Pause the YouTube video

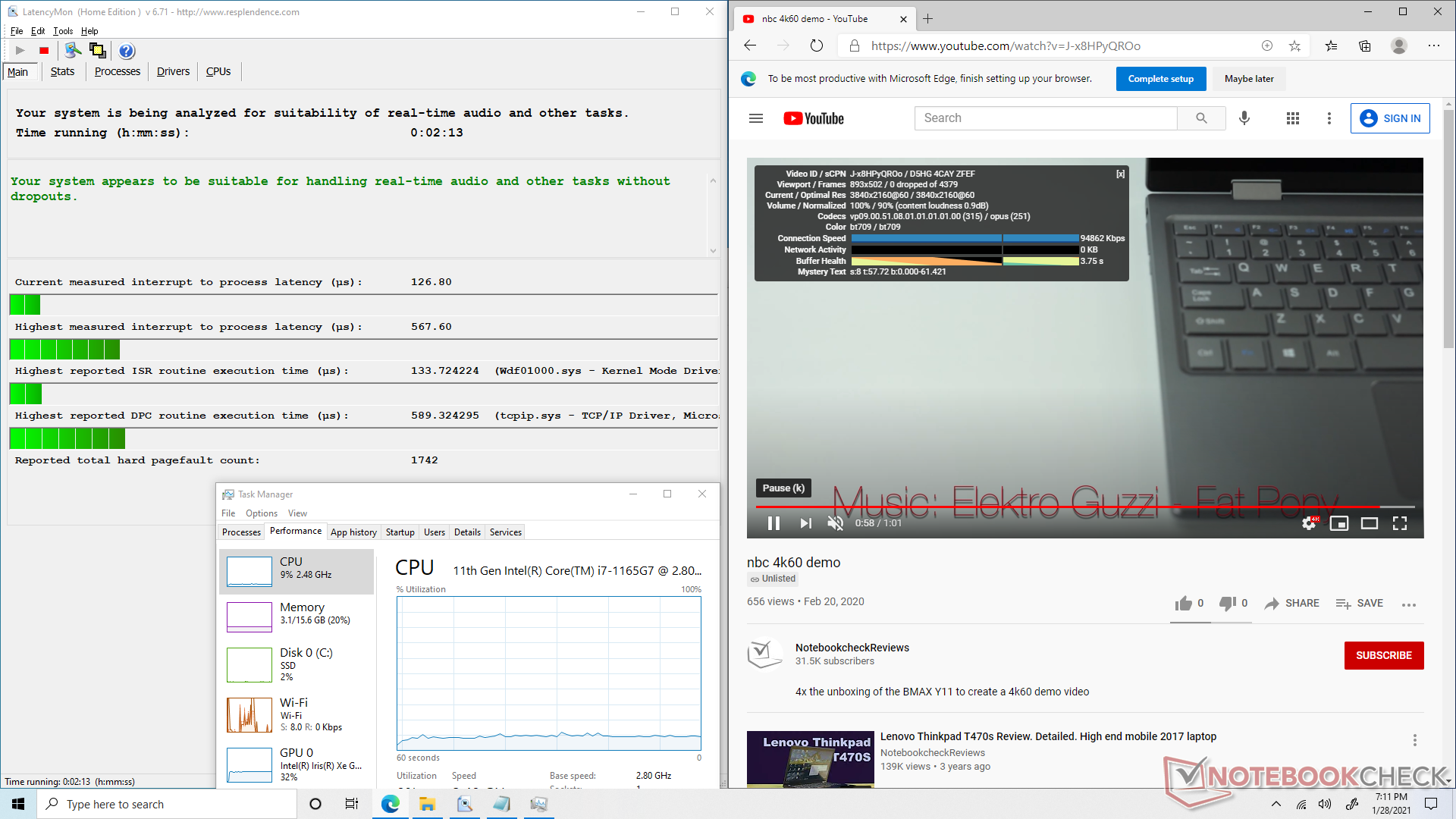773,523
